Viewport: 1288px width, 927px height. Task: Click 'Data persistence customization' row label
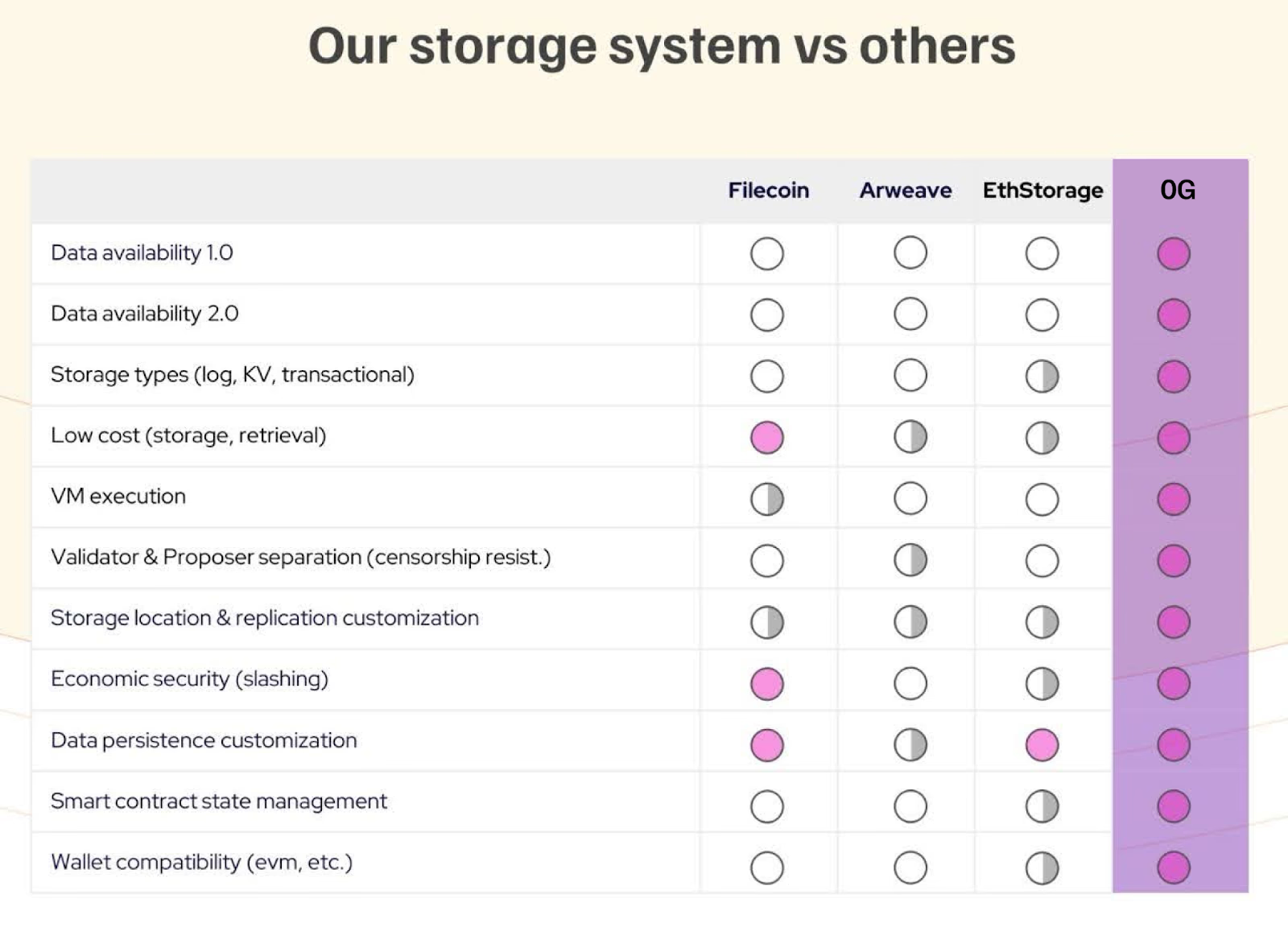(204, 740)
